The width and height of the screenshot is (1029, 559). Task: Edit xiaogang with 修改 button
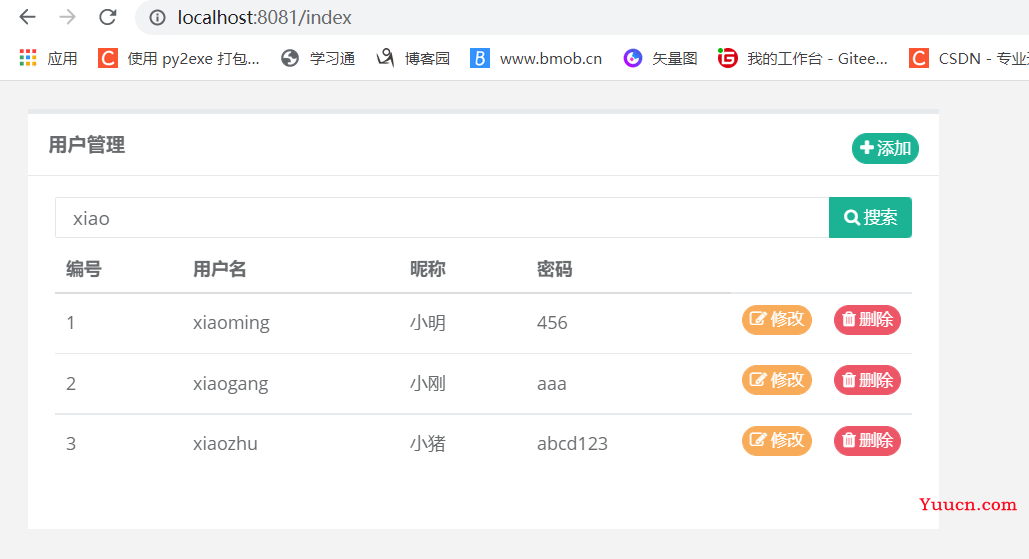click(777, 381)
